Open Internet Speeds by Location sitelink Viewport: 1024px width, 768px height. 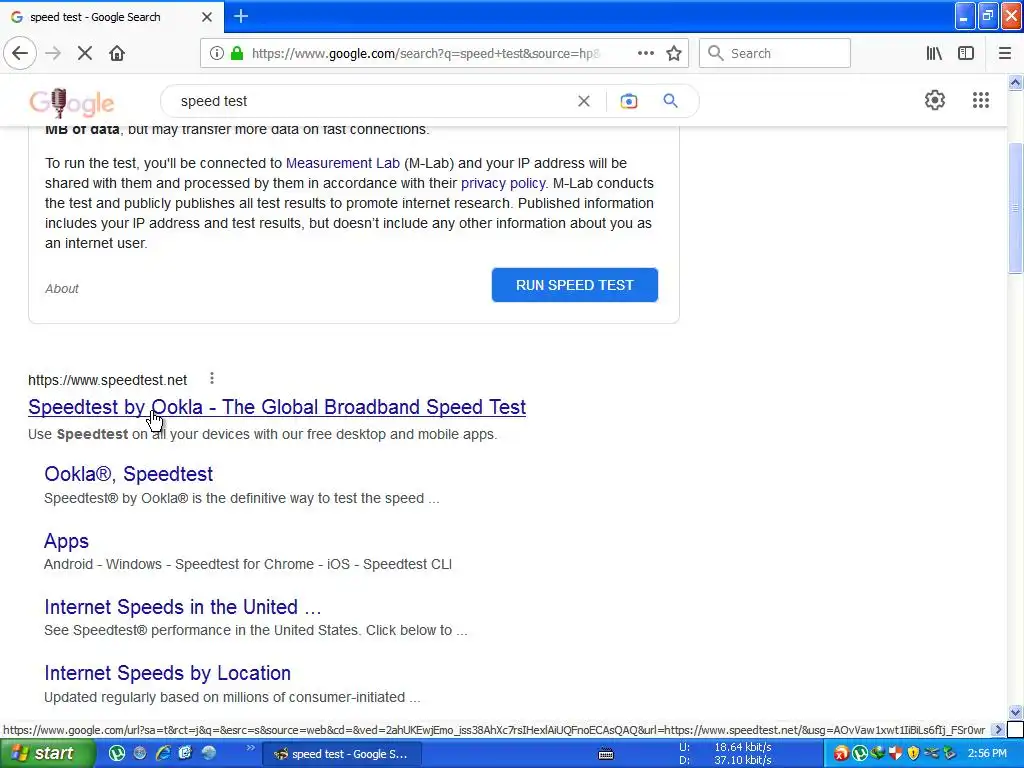coord(167,673)
